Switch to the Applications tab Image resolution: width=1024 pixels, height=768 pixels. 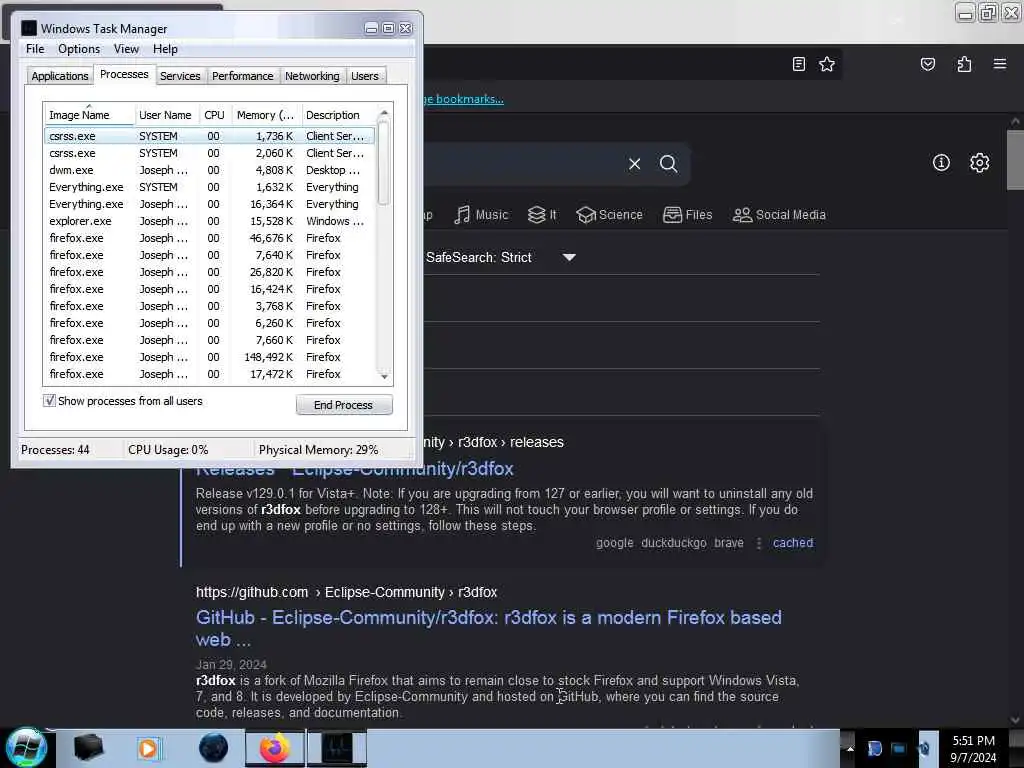coord(59,76)
